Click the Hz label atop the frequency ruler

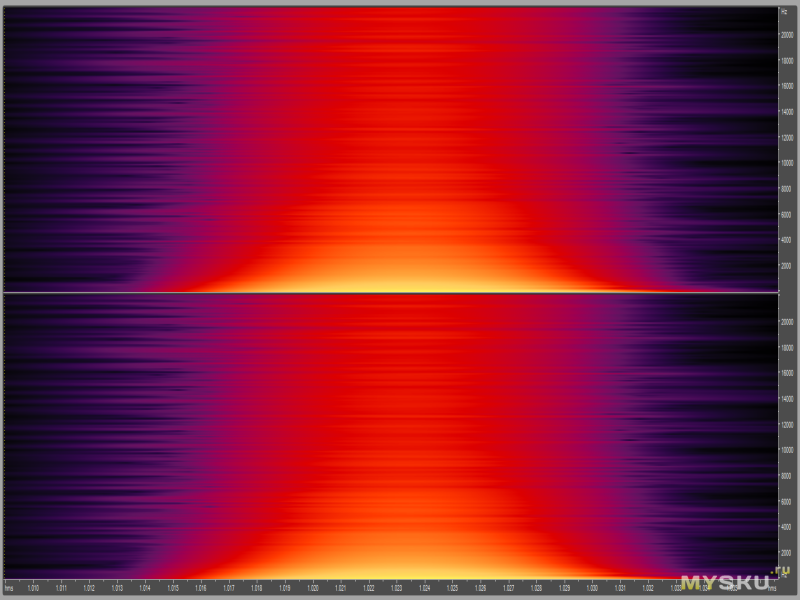click(x=784, y=11)
